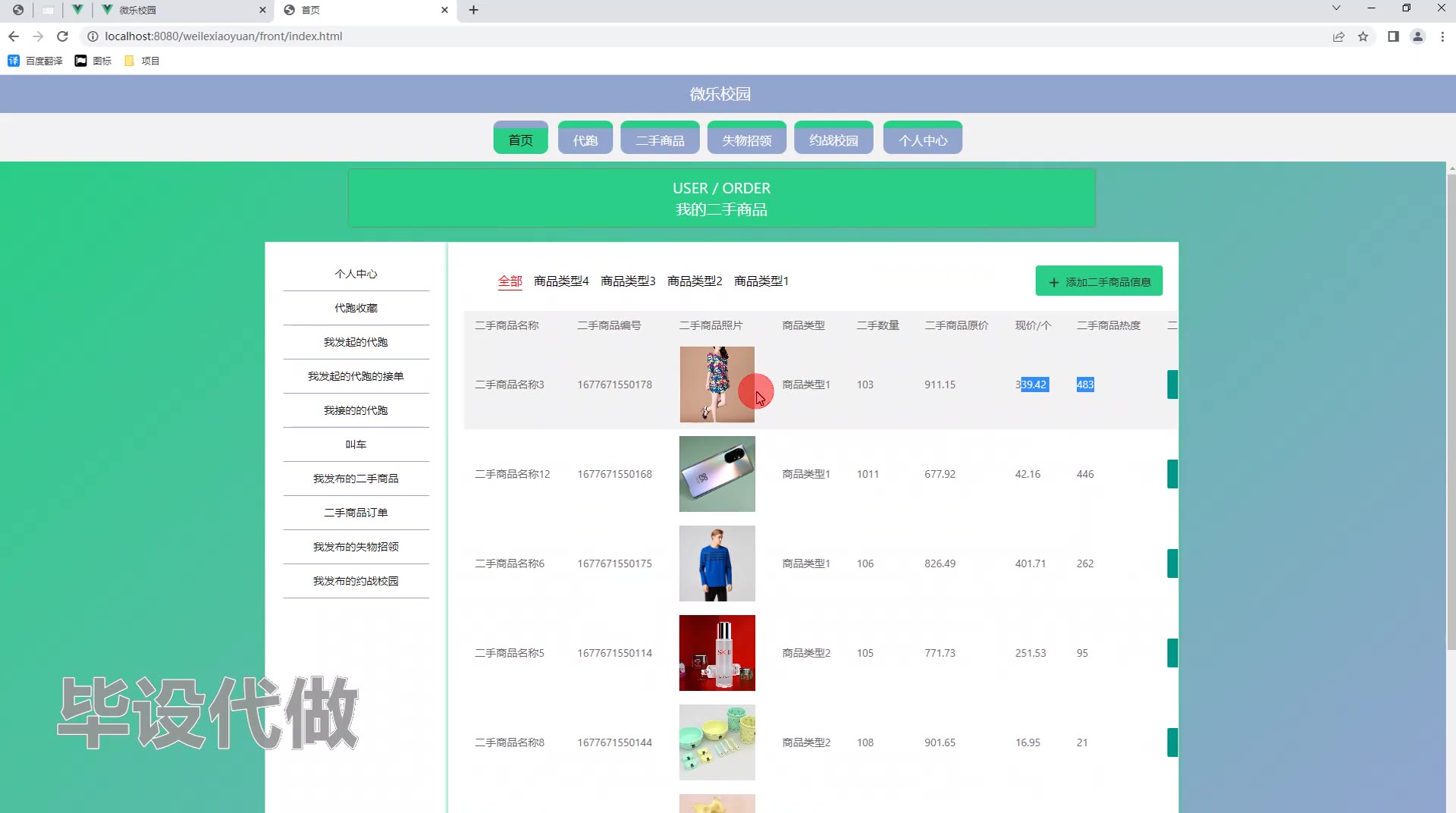Open 我接的的代跑 in the sidebar
1456x813 pixels.
[x=356, y=410]
